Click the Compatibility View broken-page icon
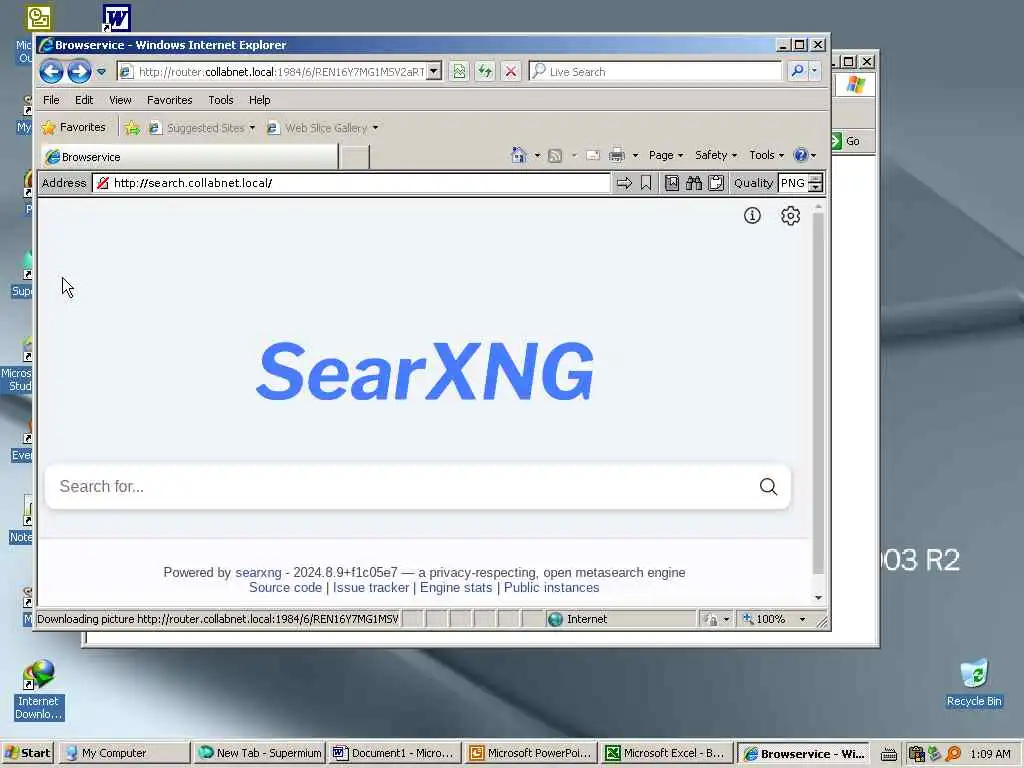1024x768 pixels. point(459,72)
